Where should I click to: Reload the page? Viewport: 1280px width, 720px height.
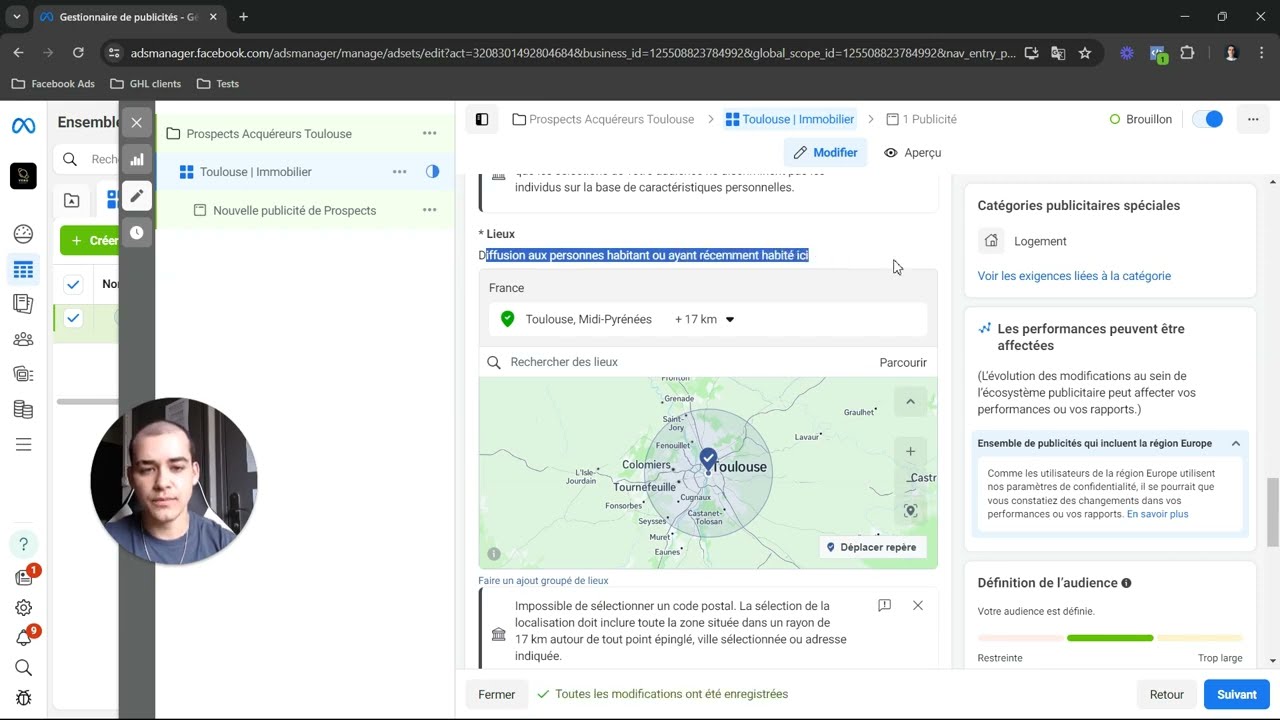pyautogui.click(x=78, y=53)
